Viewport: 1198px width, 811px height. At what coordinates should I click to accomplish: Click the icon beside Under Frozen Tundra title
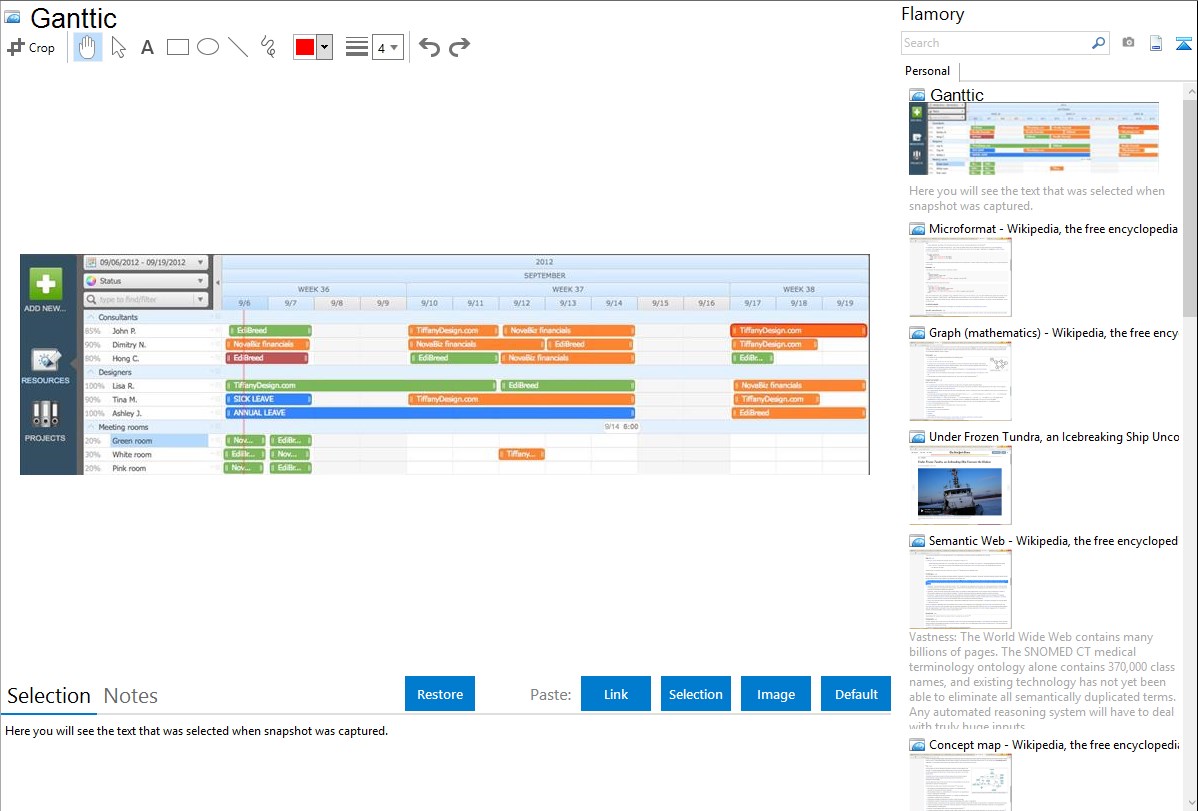(x=917, y=437)
